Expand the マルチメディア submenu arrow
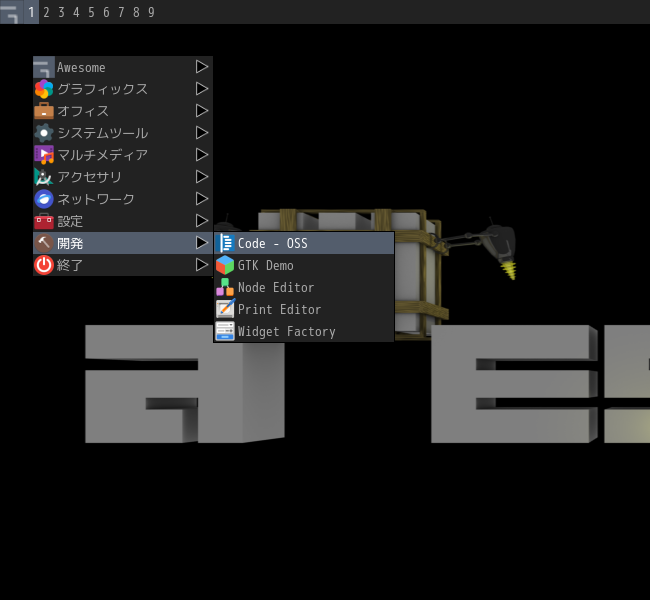Screen dimensions: 650x600 coord(202,155)
